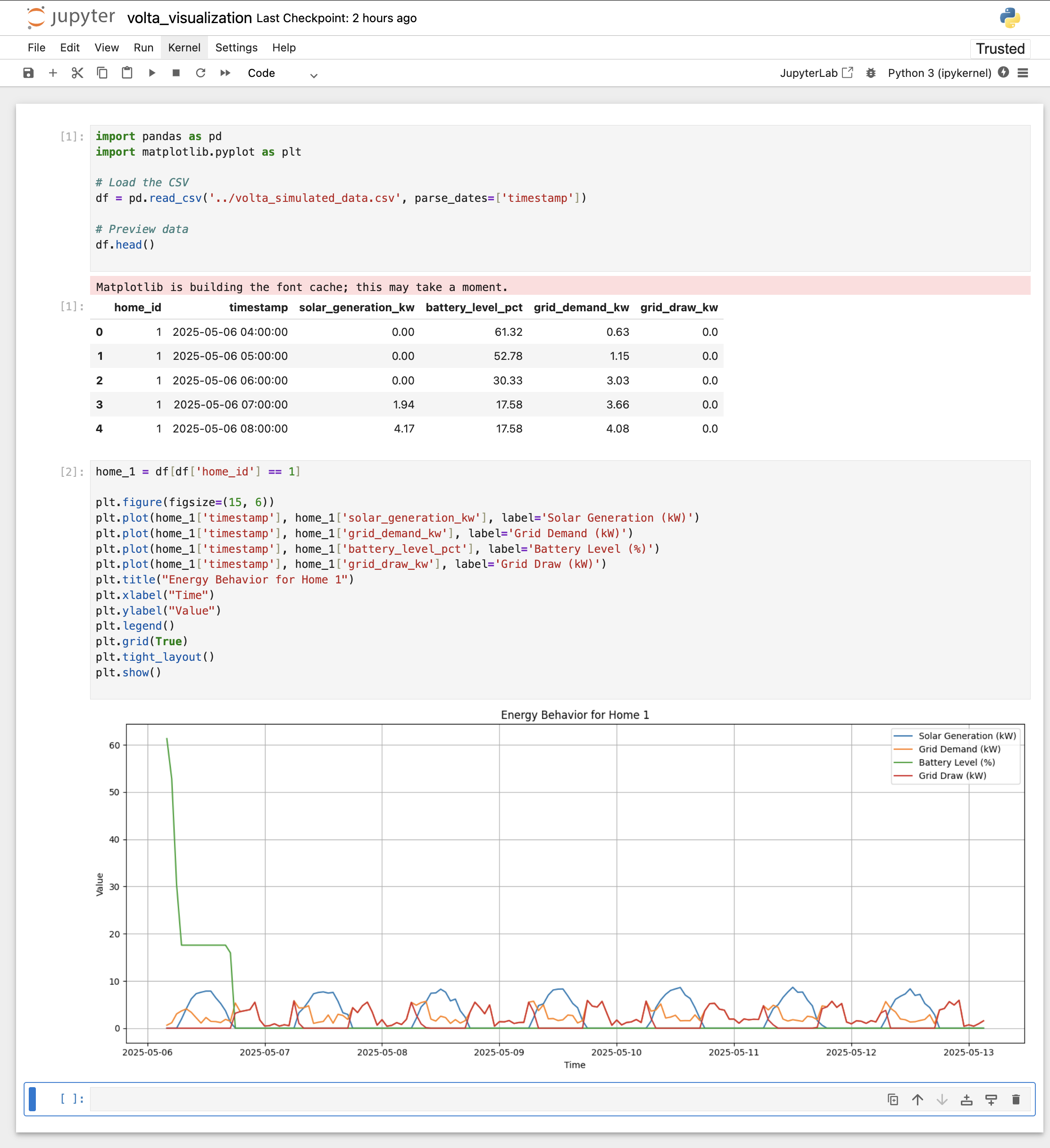This screenshot has width=1050, height=1148.
Task: Open the Kernel menu
Action: click(x=184, y=48)
